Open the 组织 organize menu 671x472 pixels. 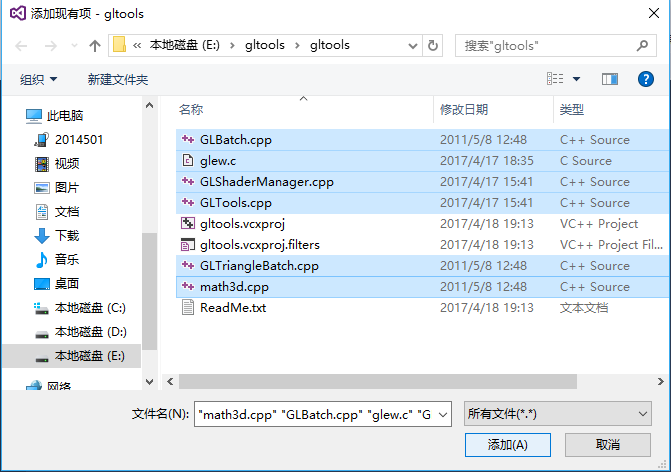tap(38, 80)
